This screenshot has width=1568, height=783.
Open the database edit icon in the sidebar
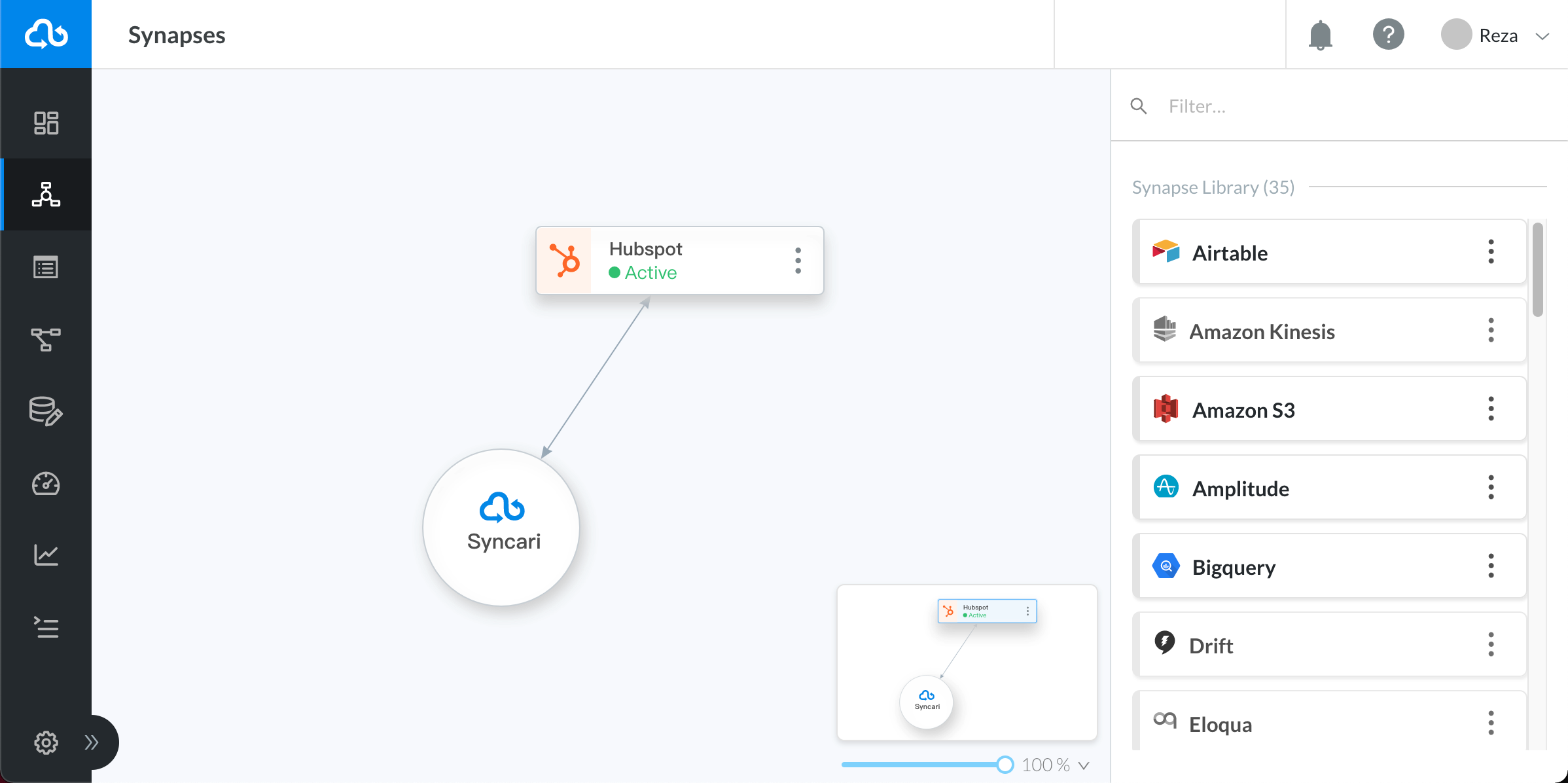[46, 411]
